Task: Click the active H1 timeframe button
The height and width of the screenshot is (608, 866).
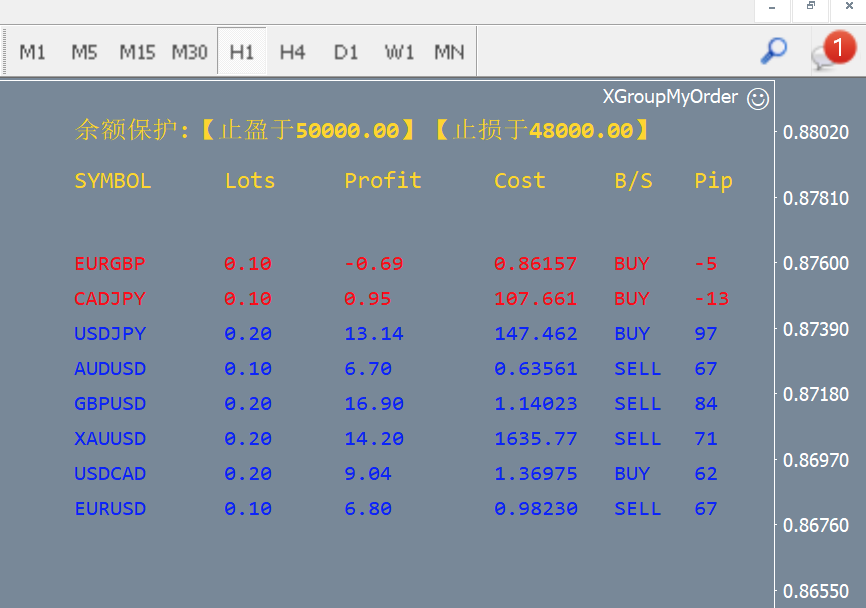Action: click(241, 52)
